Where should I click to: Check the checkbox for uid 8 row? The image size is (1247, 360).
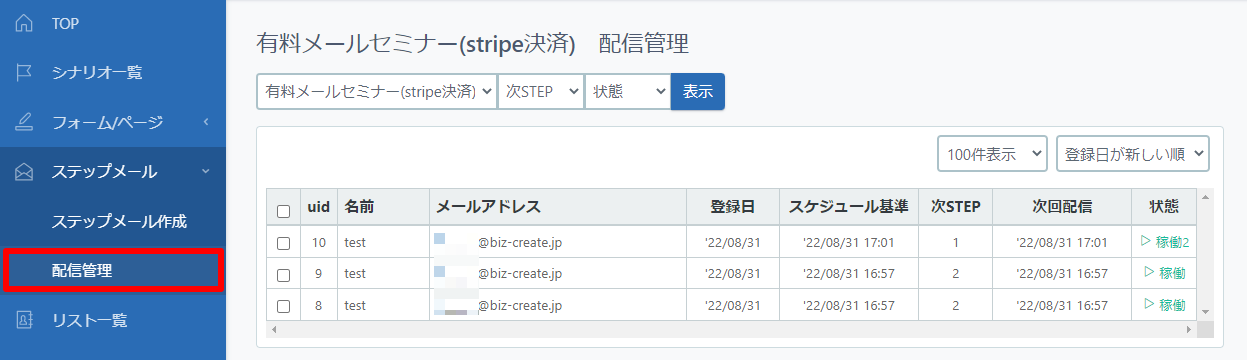coord(283,306)
